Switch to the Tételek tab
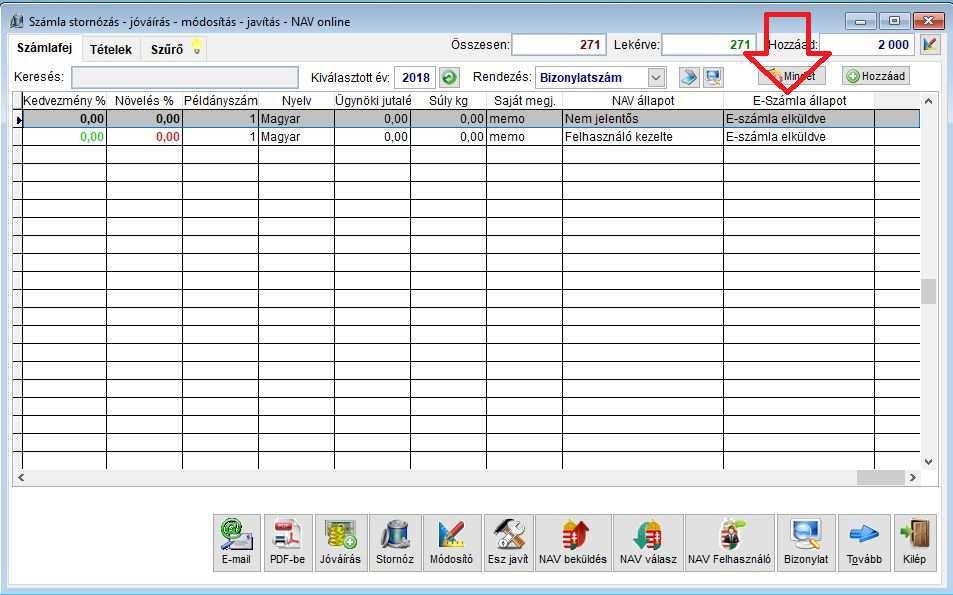 click(111, 49)
